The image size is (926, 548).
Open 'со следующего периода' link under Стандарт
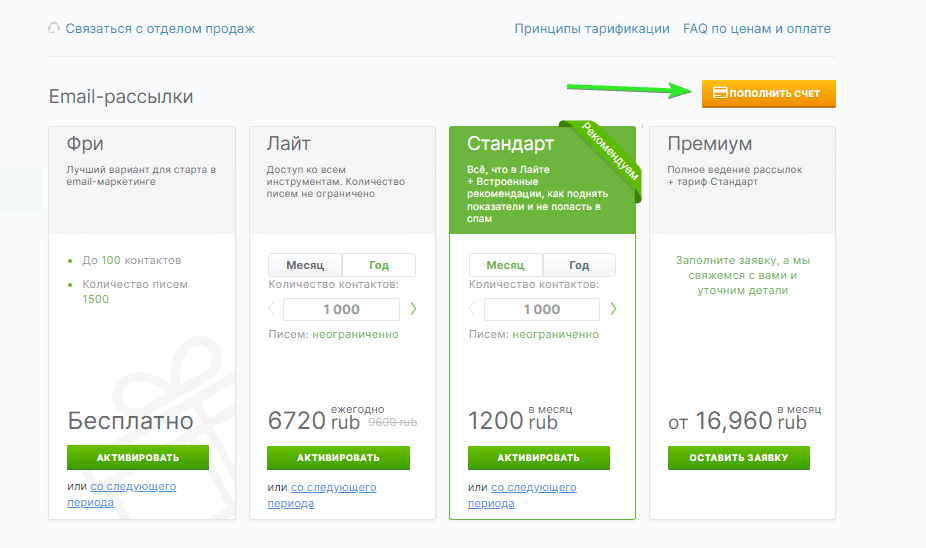click(x=522, y=495)
